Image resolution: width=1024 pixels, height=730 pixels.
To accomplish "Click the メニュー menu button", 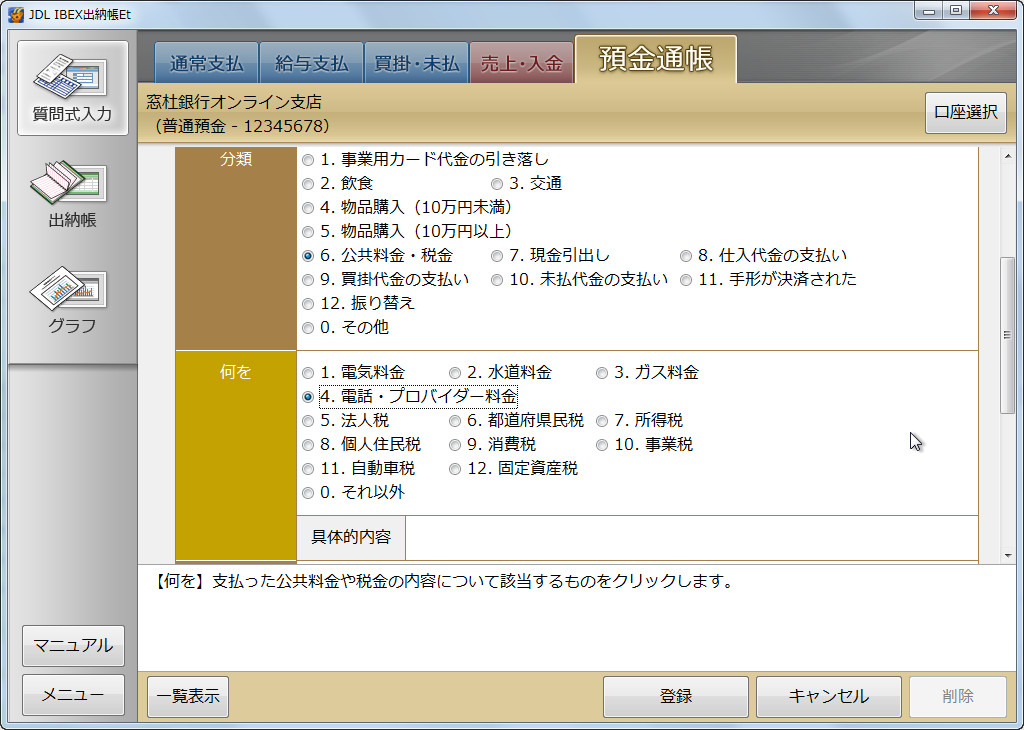I will pyautogui.click(x=73, y=695).
